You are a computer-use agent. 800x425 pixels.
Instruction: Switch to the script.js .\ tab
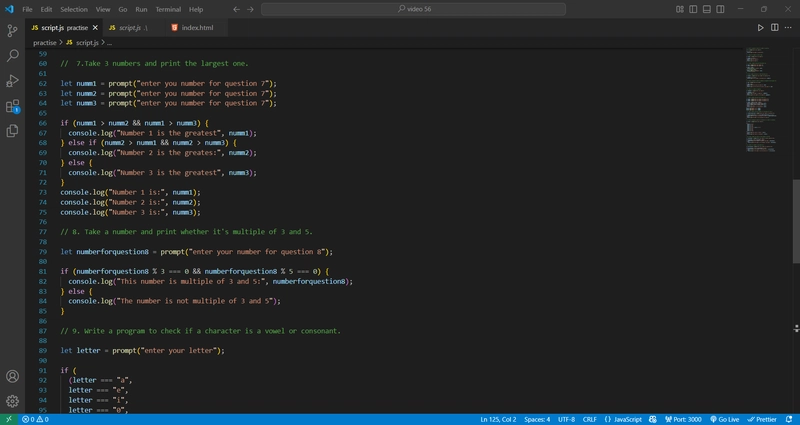click(134, 28)
